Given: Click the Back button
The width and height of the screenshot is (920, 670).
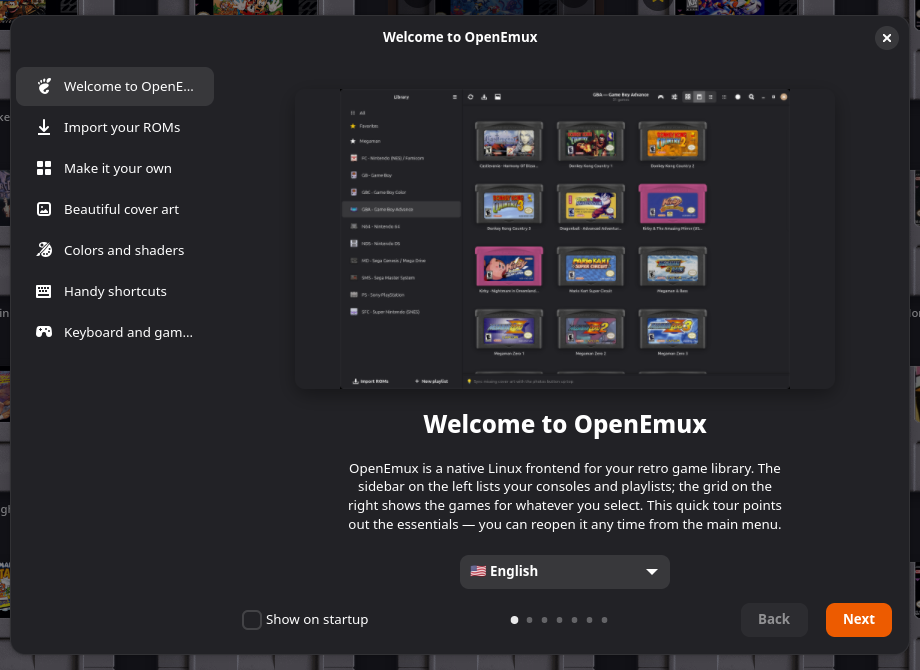Looking at the screenshot, I should pos(774,620).
